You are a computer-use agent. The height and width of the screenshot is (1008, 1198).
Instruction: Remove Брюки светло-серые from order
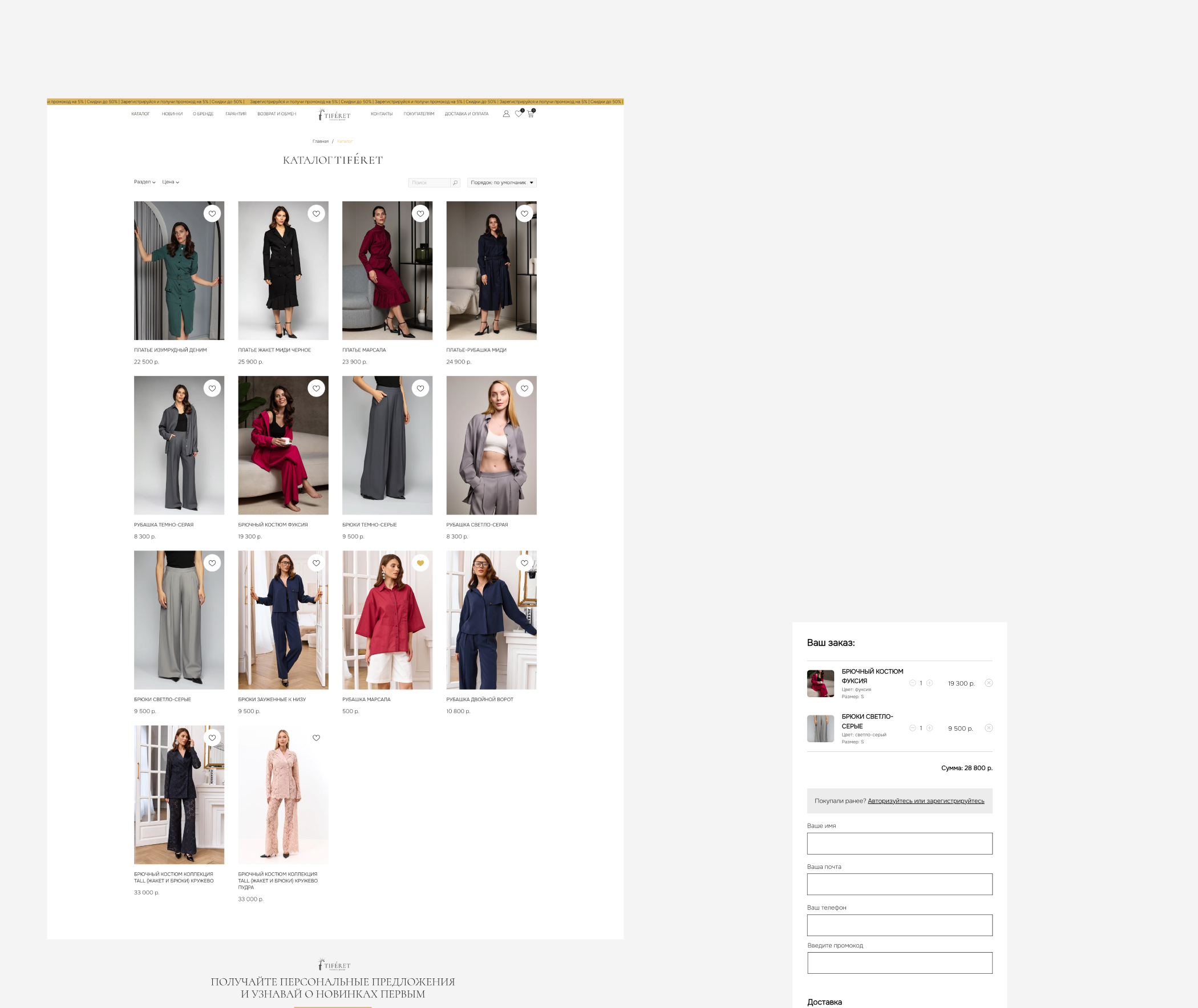coord(988,728)
